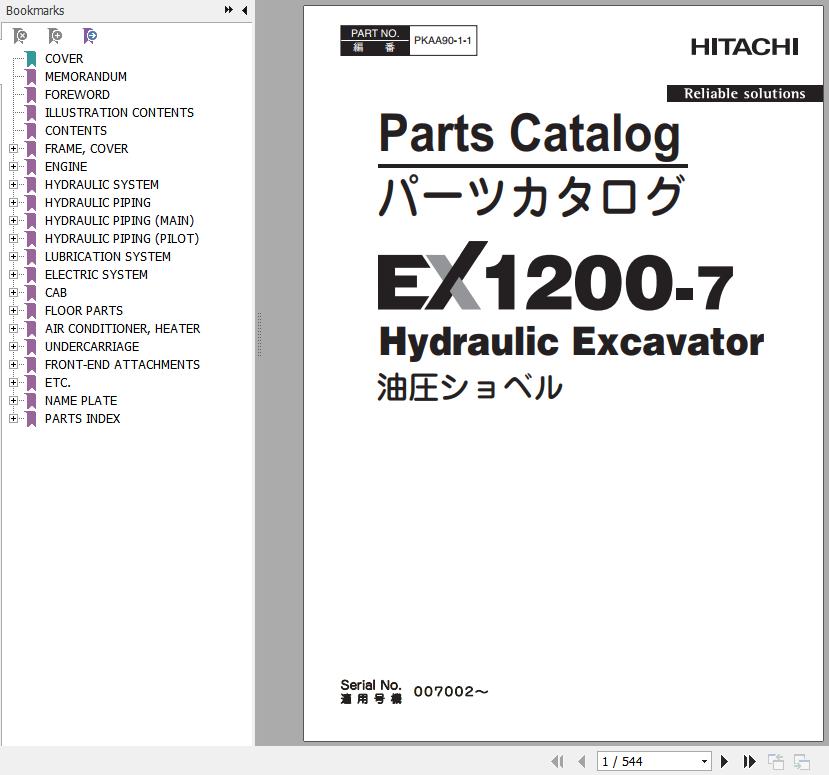Expand the ETC. bookmark
This screenshot has height=775, width=829.
click(x=13, y=382)
